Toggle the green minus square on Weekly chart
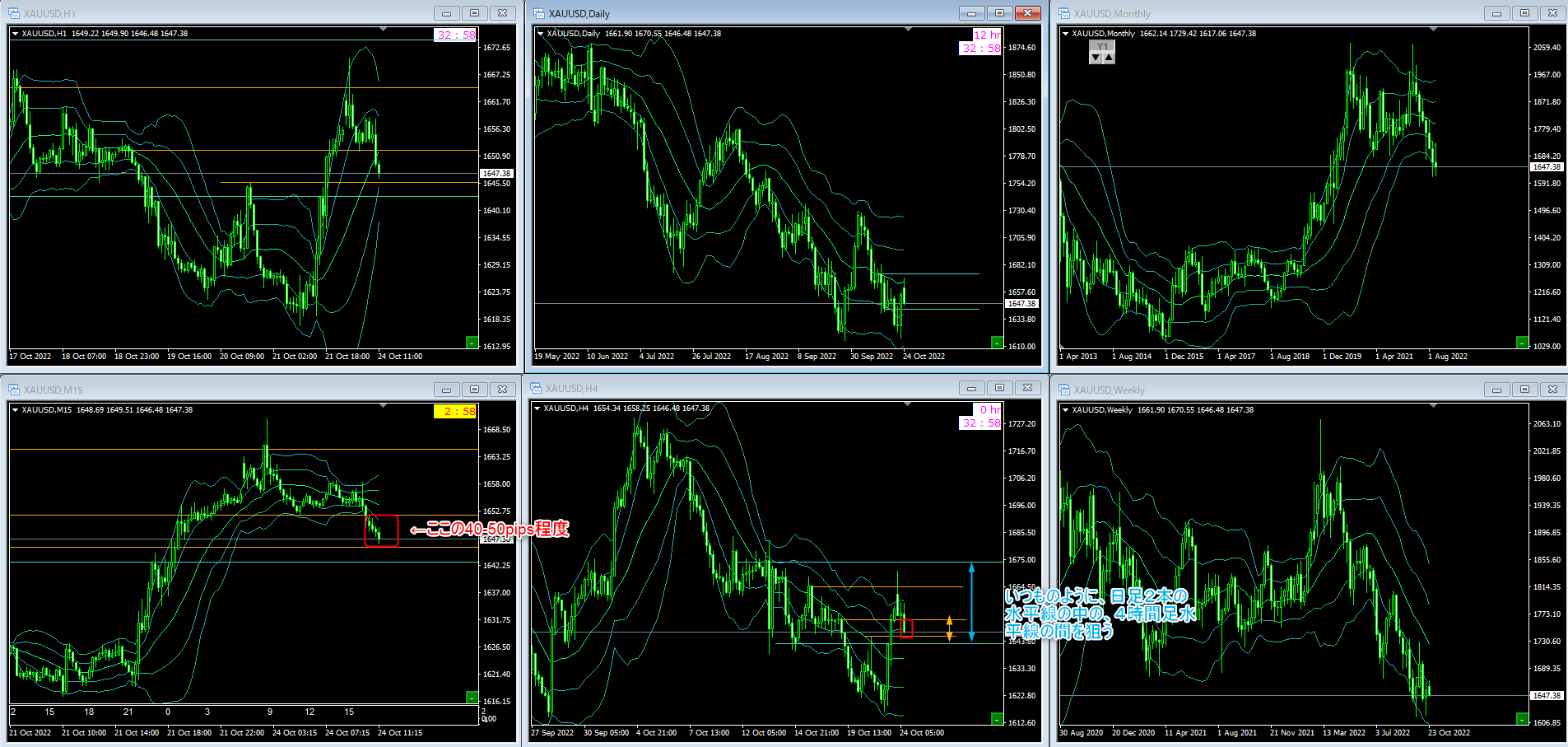 (x=1522, y=719)
